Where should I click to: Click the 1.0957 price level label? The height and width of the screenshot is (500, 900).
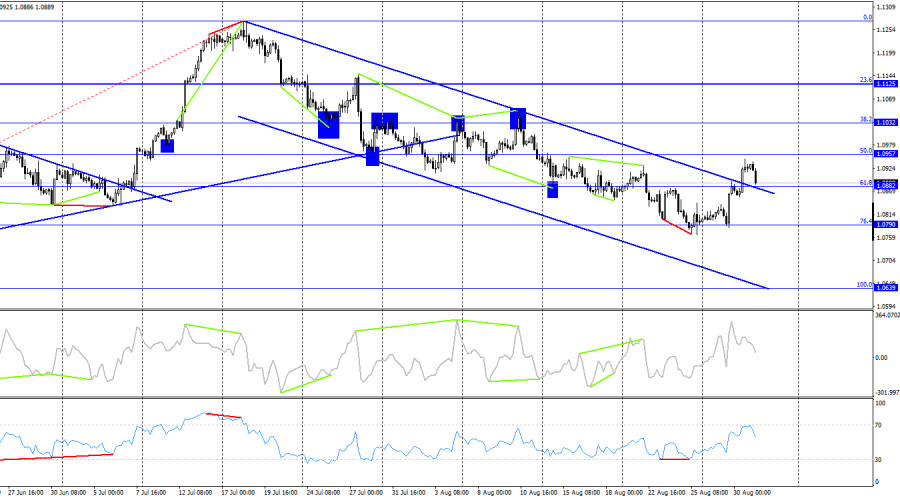point(886,154)
